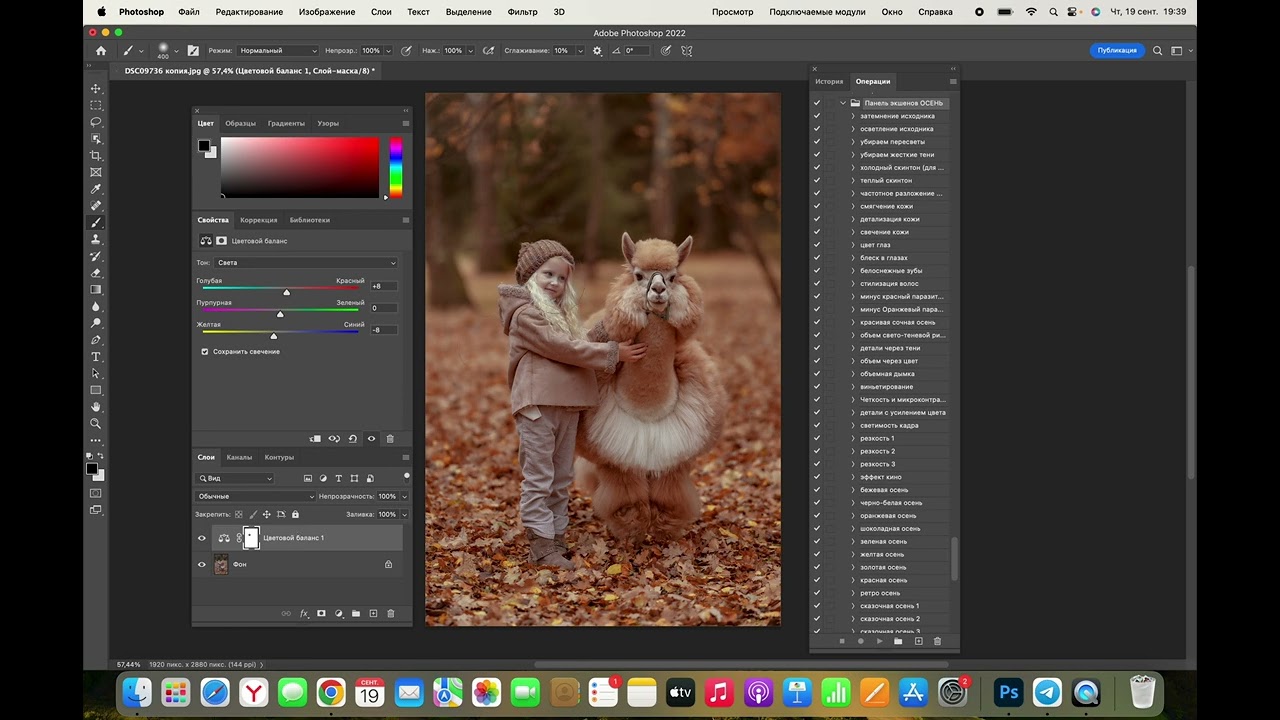Click the Желтая-Синий value field
Screen dimensions: 1280x720
[x=383, y=330]
